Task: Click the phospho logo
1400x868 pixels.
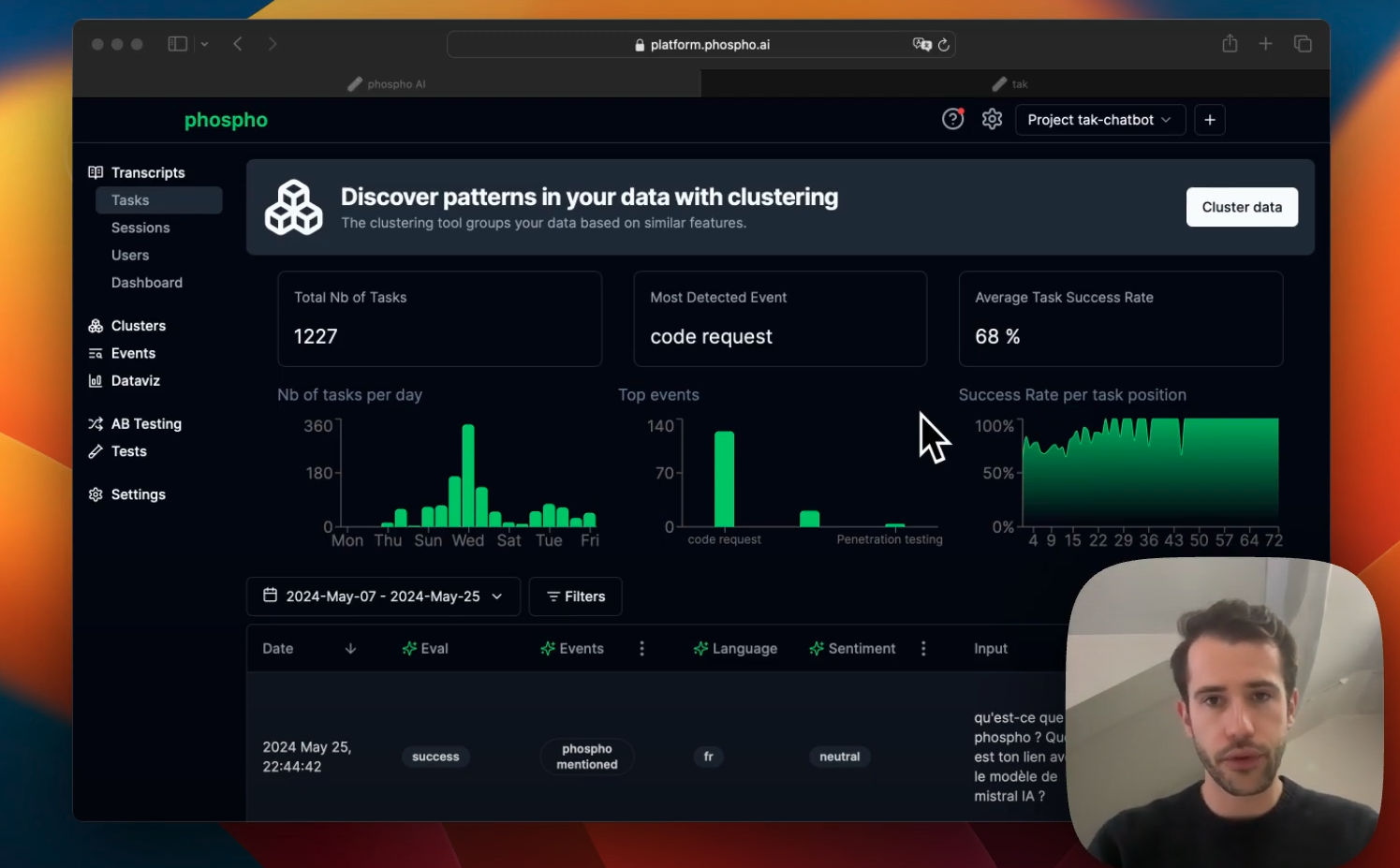Action: (226, 120)
